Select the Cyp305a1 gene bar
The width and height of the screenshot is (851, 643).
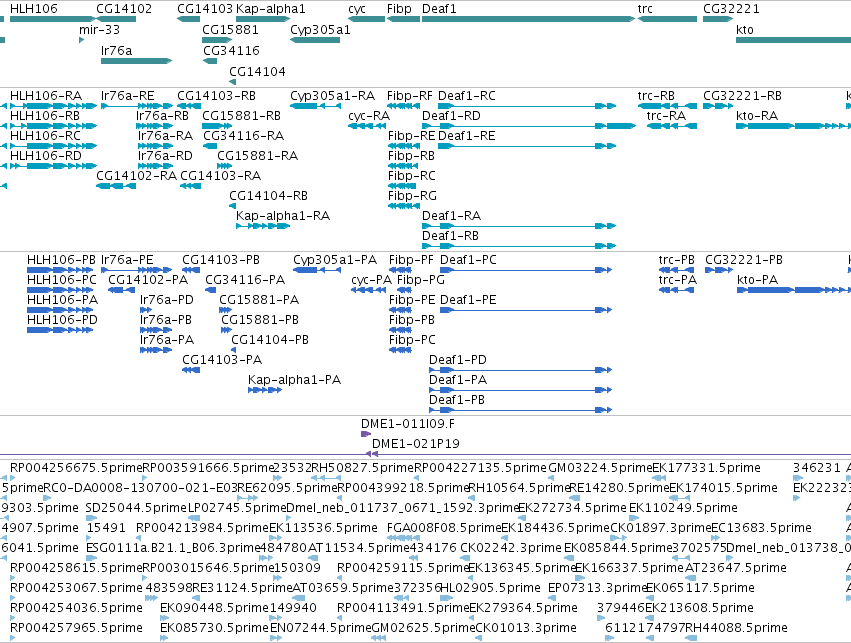[315, 40]
